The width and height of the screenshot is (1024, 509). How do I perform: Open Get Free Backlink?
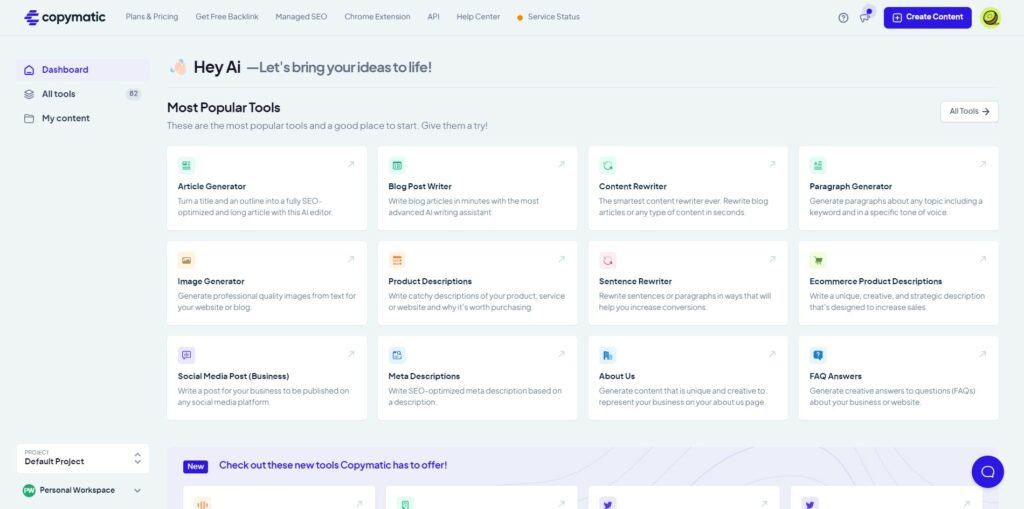[227, 17]
